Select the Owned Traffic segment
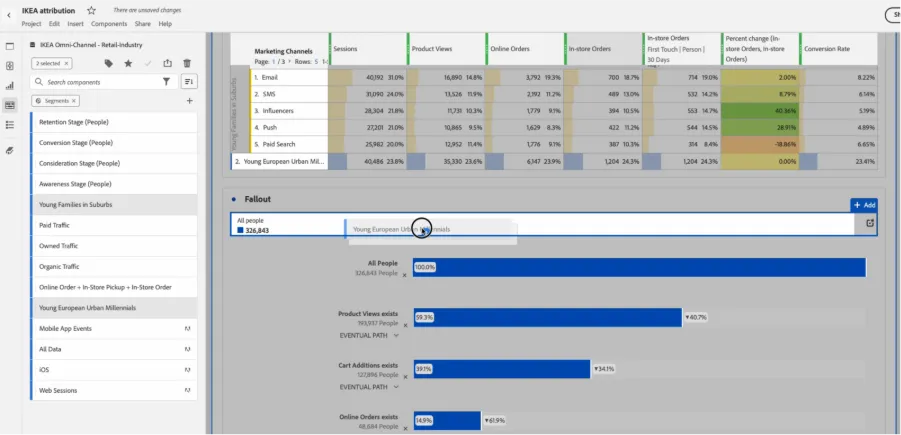 tap(114, 246)
